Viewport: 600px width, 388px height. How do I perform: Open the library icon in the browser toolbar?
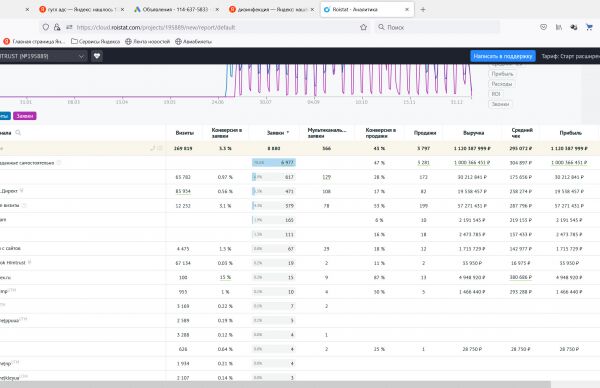click(x=559, y=27)
